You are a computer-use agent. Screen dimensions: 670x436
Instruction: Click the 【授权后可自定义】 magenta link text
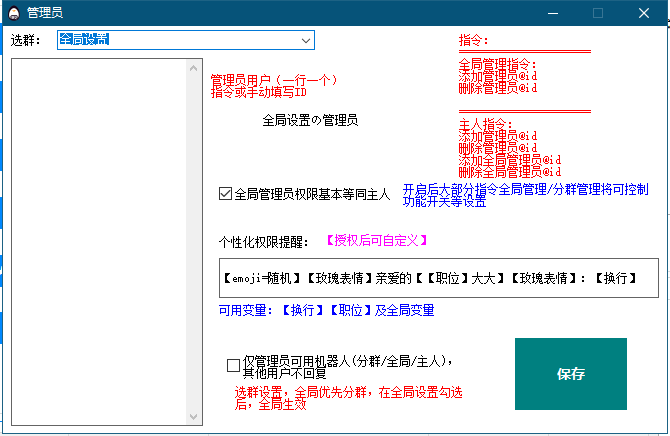(377, 241)
